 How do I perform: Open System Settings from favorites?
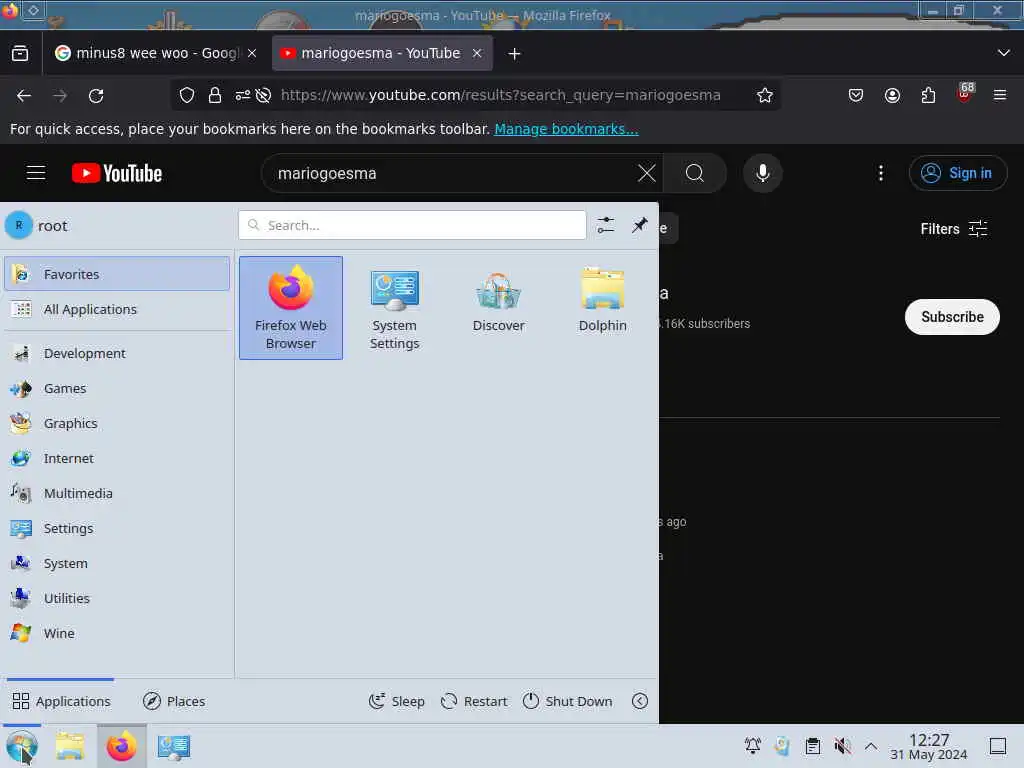[394, 308]
